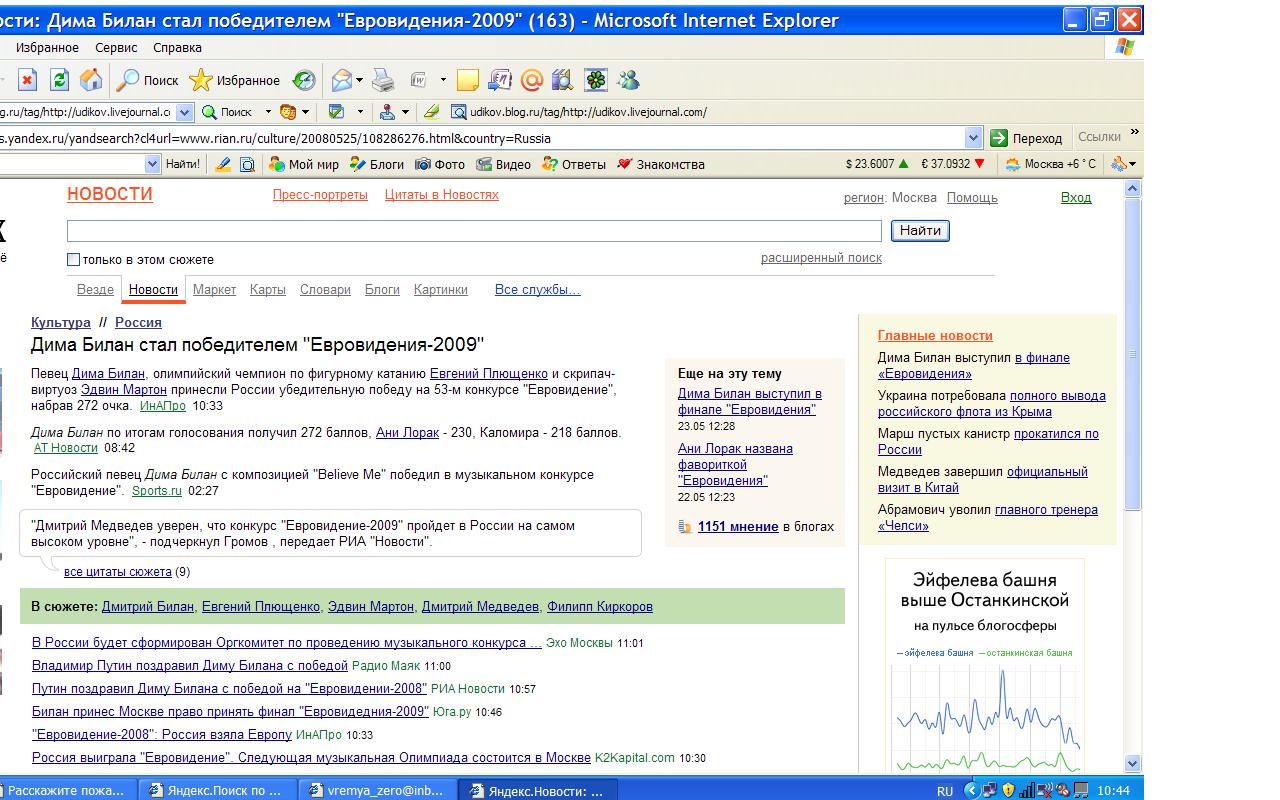Click the yellow sticky note icon
The height and width of the screenshot is (800, 1280).
click(468, 80)
